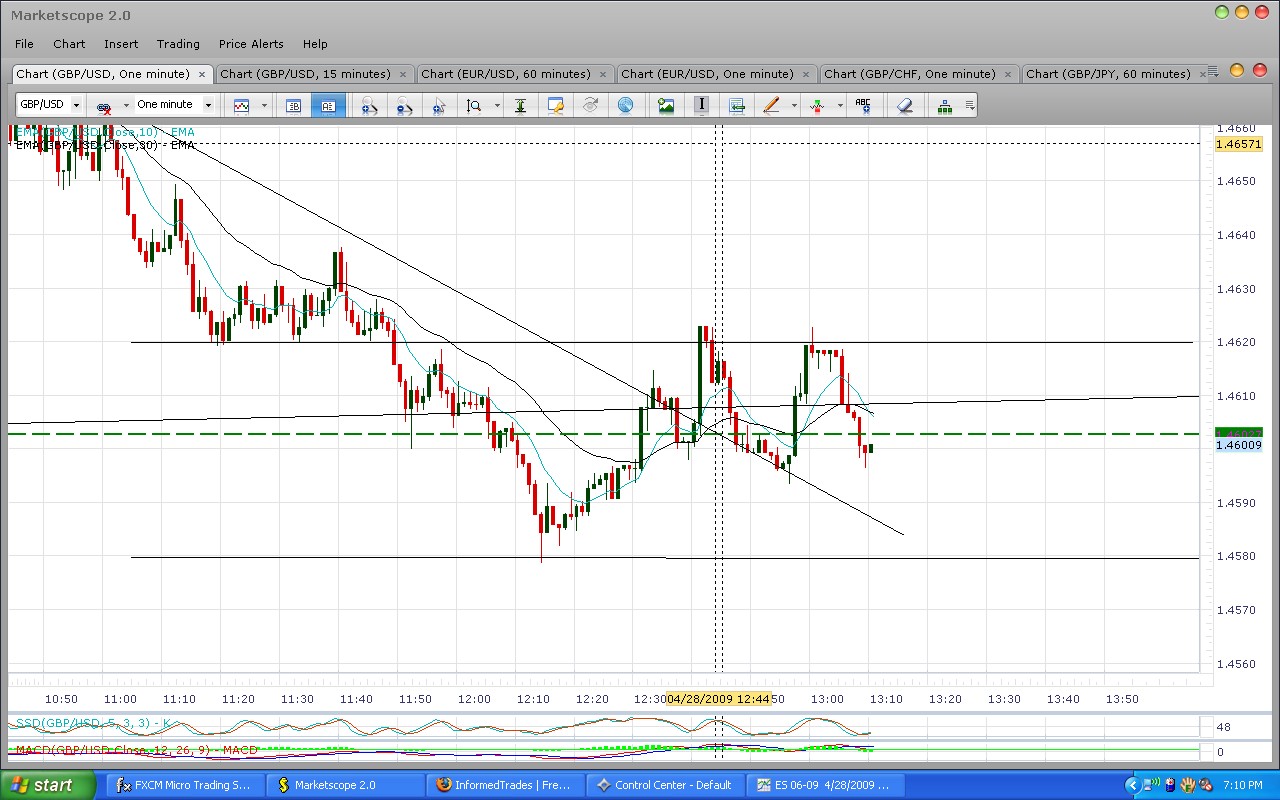1280x800 pixels.
Task: Expand the system tray hidden icons arrow
Action: [x=1132, y=785]
